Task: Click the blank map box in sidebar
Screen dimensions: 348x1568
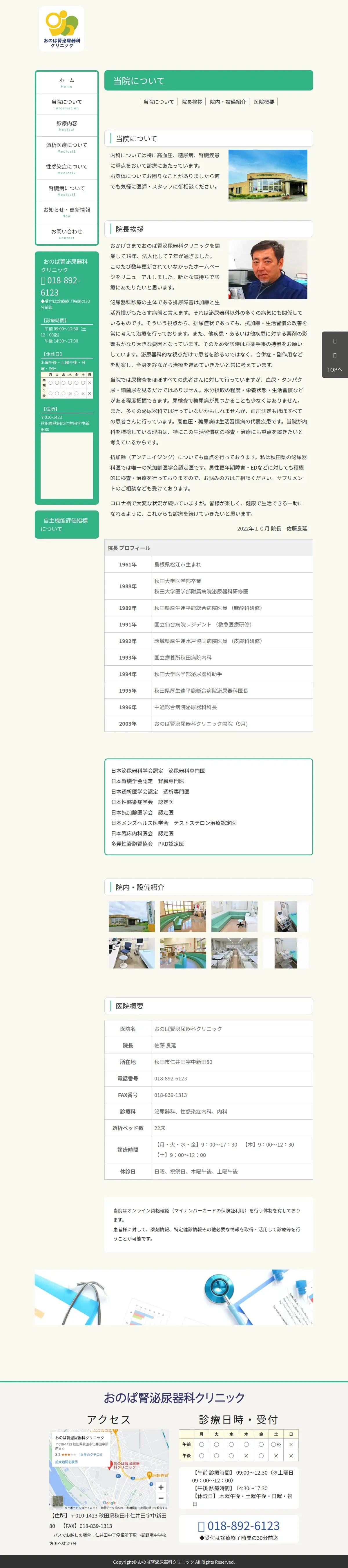Action: (67, 465)
